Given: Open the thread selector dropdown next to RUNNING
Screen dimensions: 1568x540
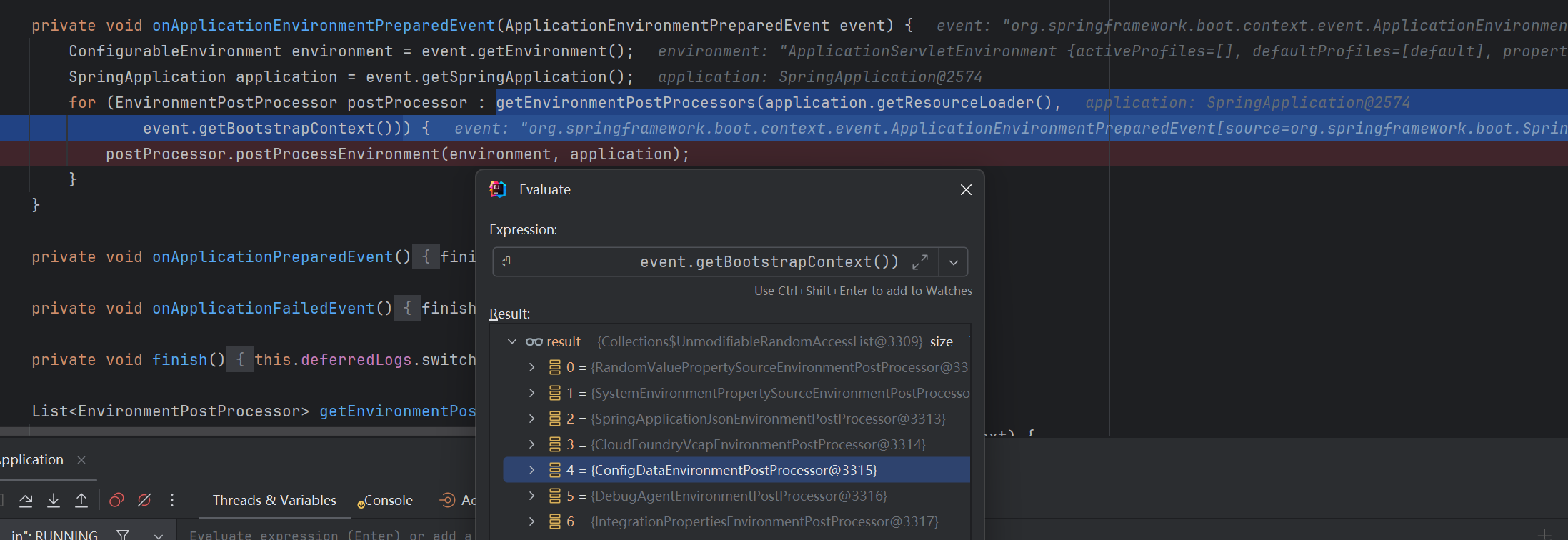Looking at the screenshot, I should (159, 535).
